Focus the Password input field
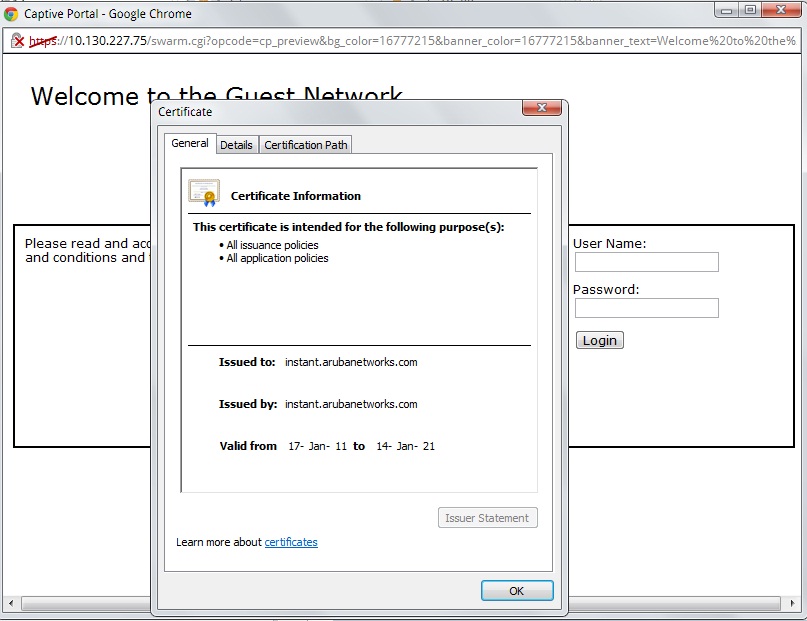807x621 pixels. 646,308
